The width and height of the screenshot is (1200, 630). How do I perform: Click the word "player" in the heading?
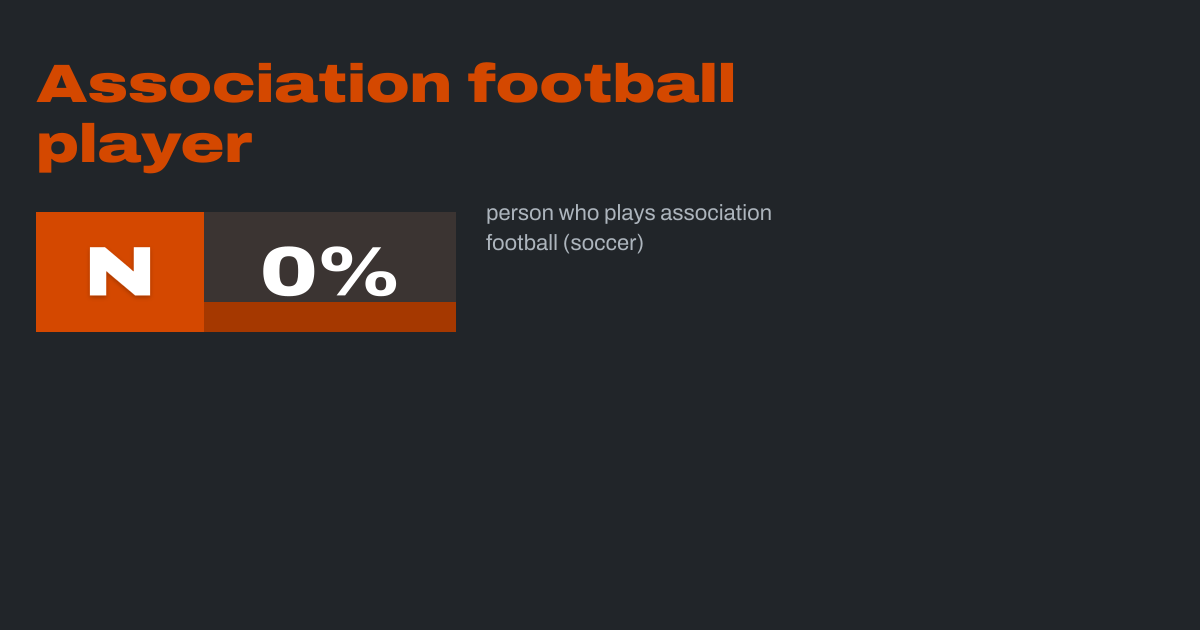pos(144,144)
